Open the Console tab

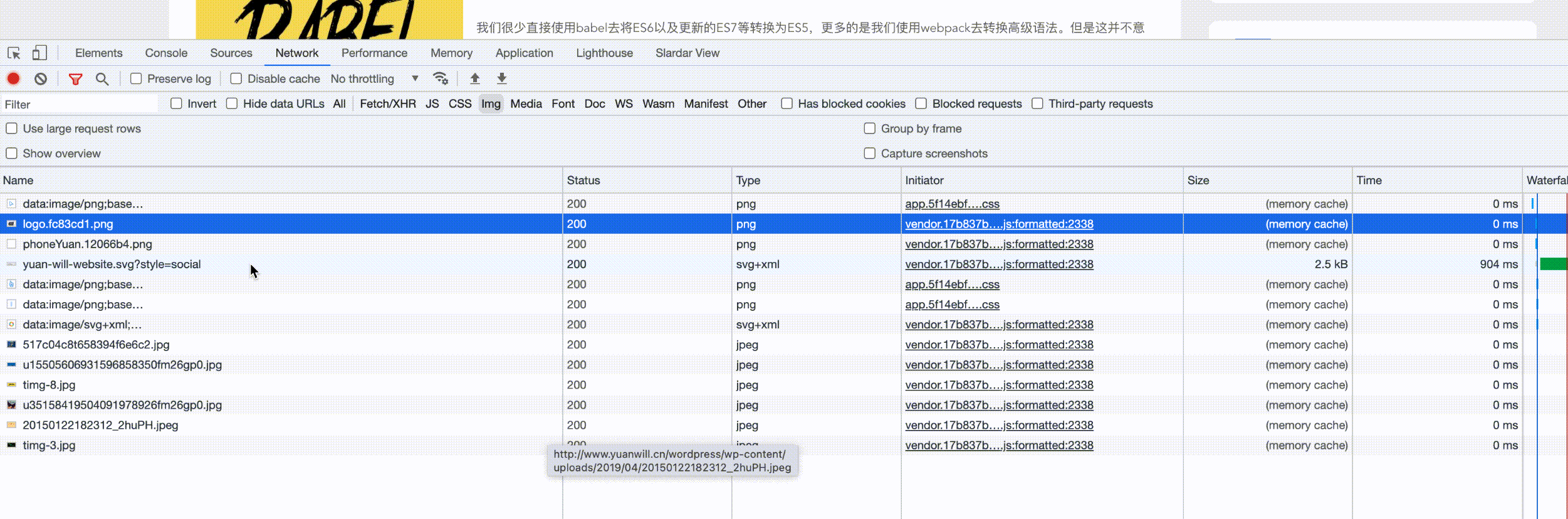coord(166,53)
